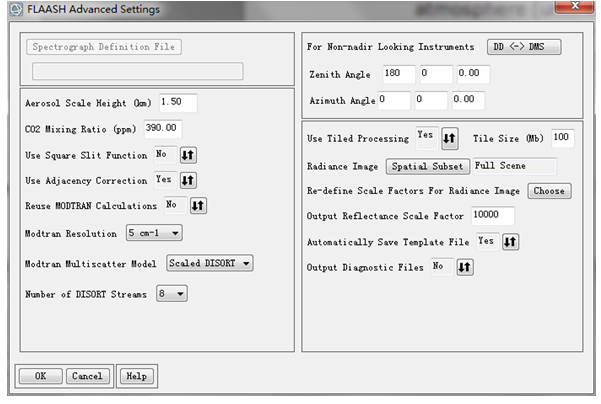Open the Help button
Screen dimensions: 601x404
click(137, 376)
